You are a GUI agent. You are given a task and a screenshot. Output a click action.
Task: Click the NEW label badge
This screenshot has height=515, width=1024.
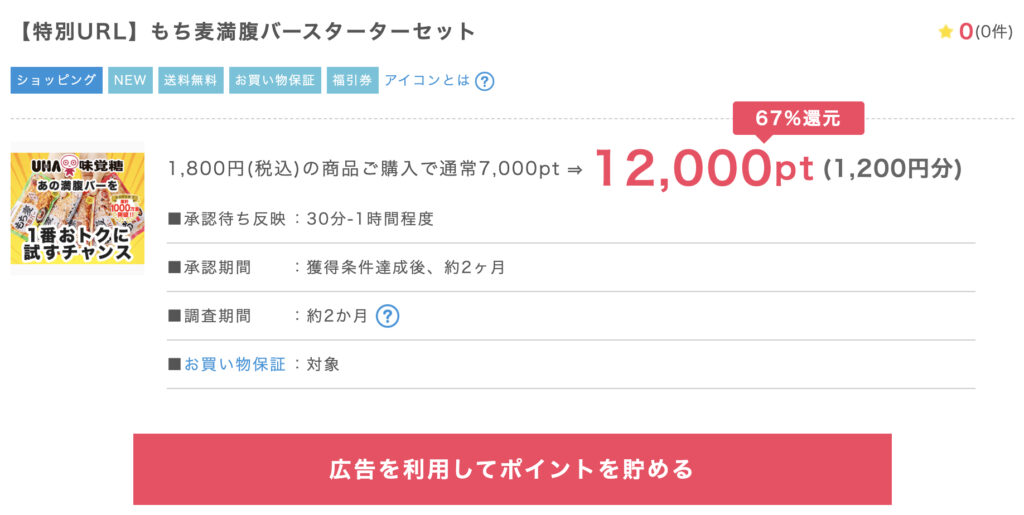click(x=130, y=80)
